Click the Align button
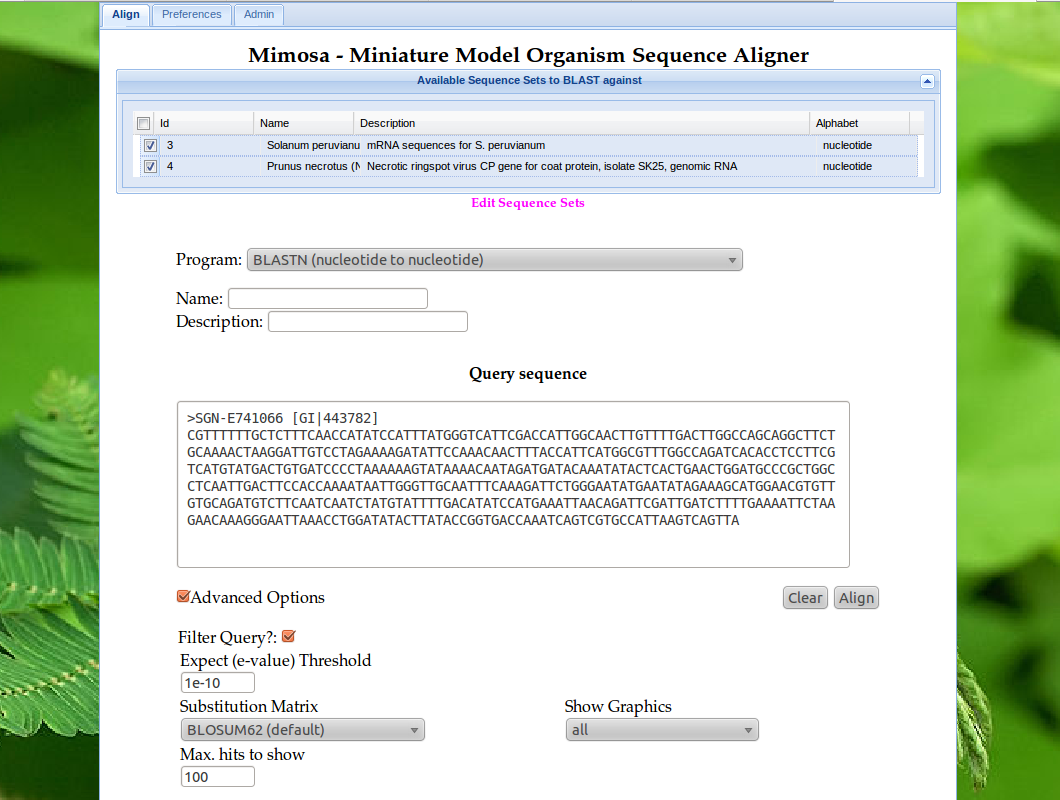Image resolution: width=1060 pixels, height=800 pixels. [x=856, y=597]
